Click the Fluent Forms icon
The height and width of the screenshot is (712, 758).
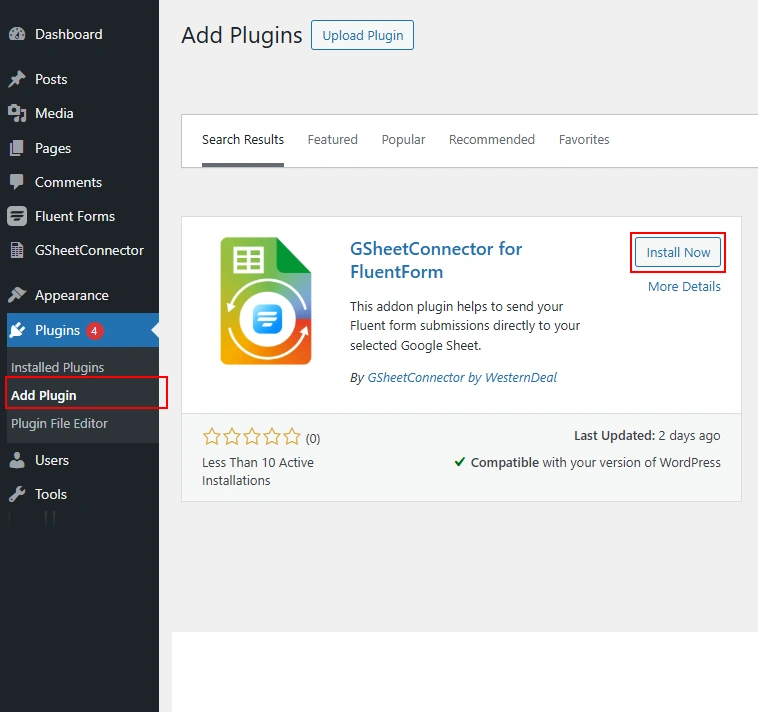tap(17, 216)
